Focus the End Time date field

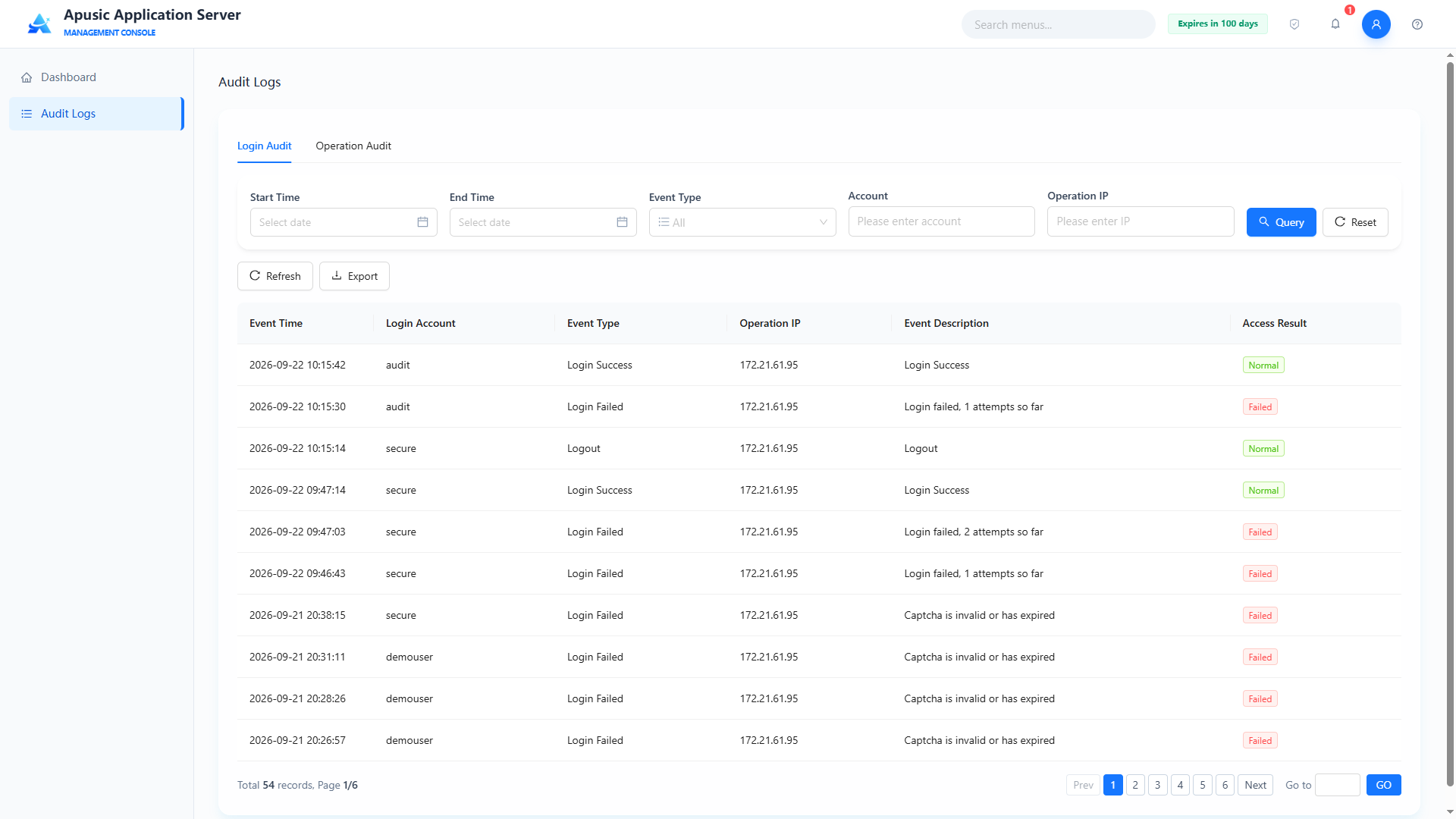pos(543,222)
